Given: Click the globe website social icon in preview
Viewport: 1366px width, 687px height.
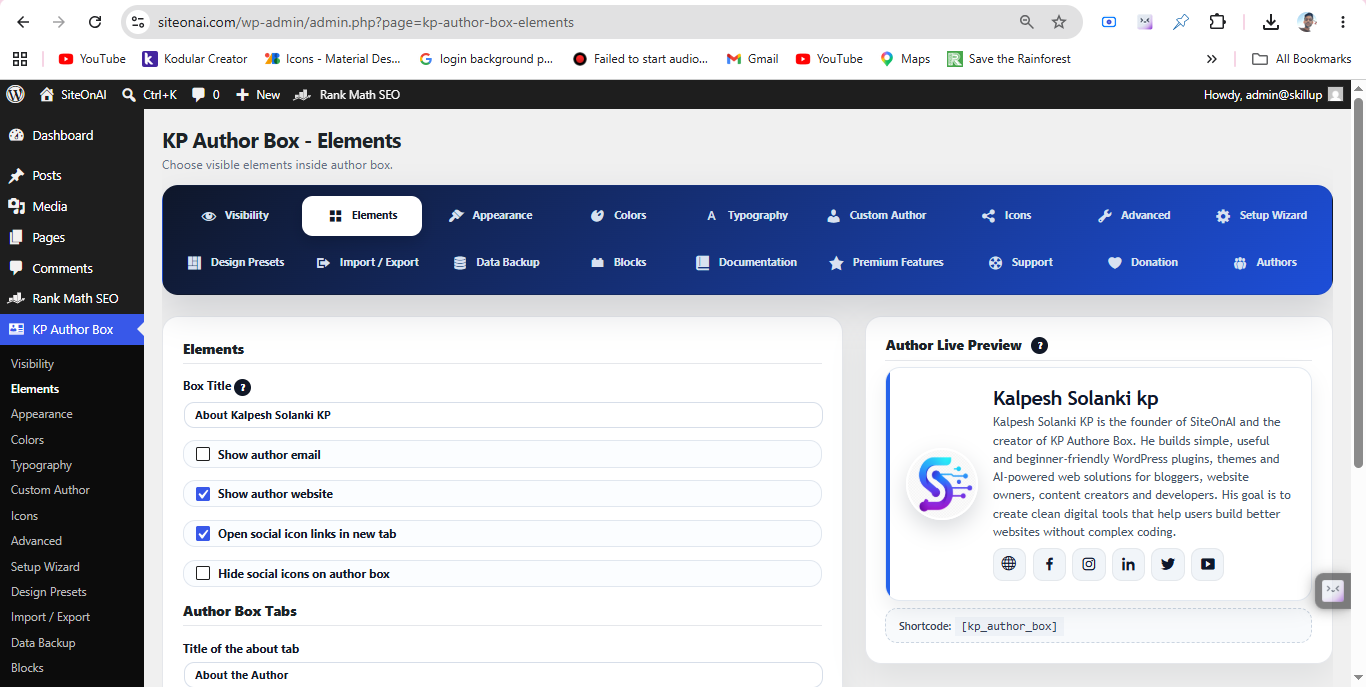Looking at the screenshot, I should [1009, 564].
